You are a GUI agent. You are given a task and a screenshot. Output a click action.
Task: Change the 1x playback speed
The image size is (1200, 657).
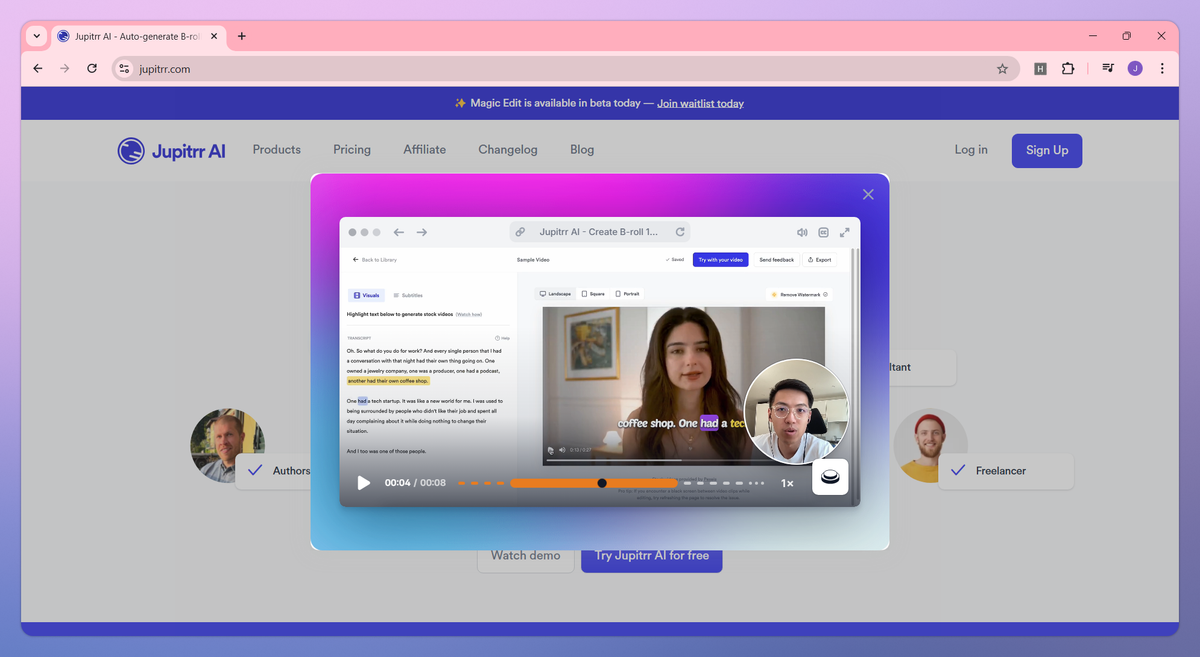(x=787, y=483)
